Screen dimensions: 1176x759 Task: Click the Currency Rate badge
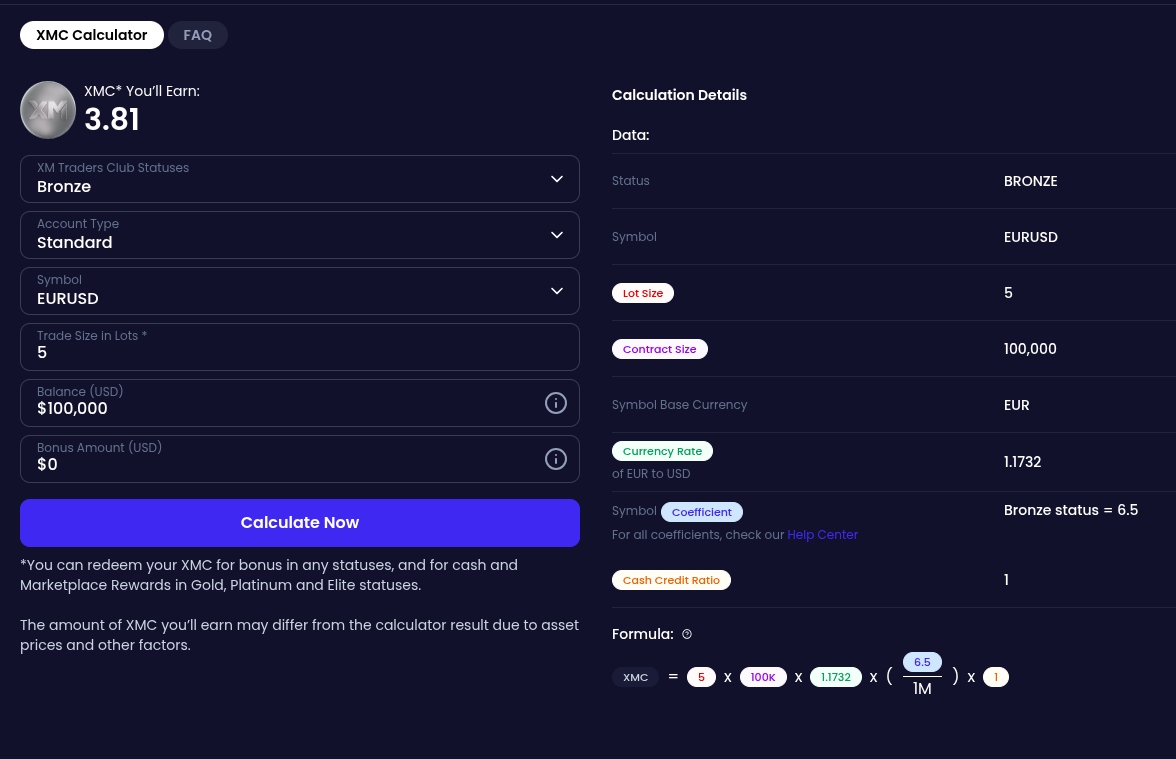point(662,452)
